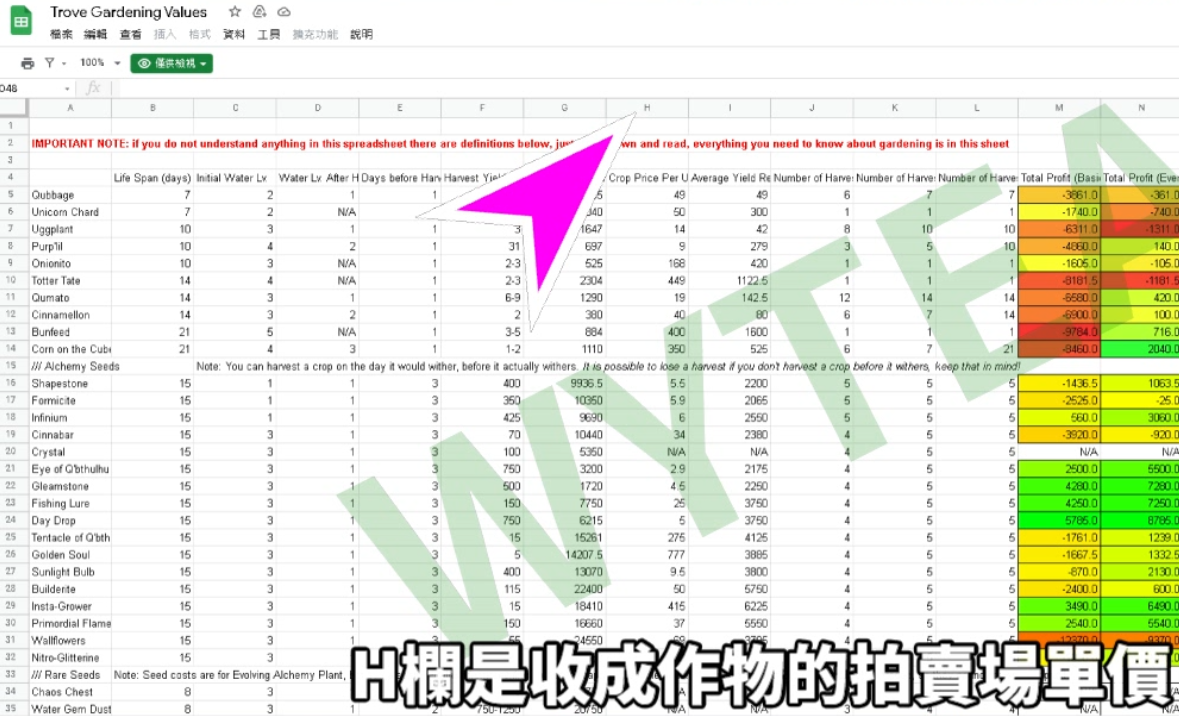Click the -8181.5 red profit cell
1179x716 pixels.
coord(1059,281)
